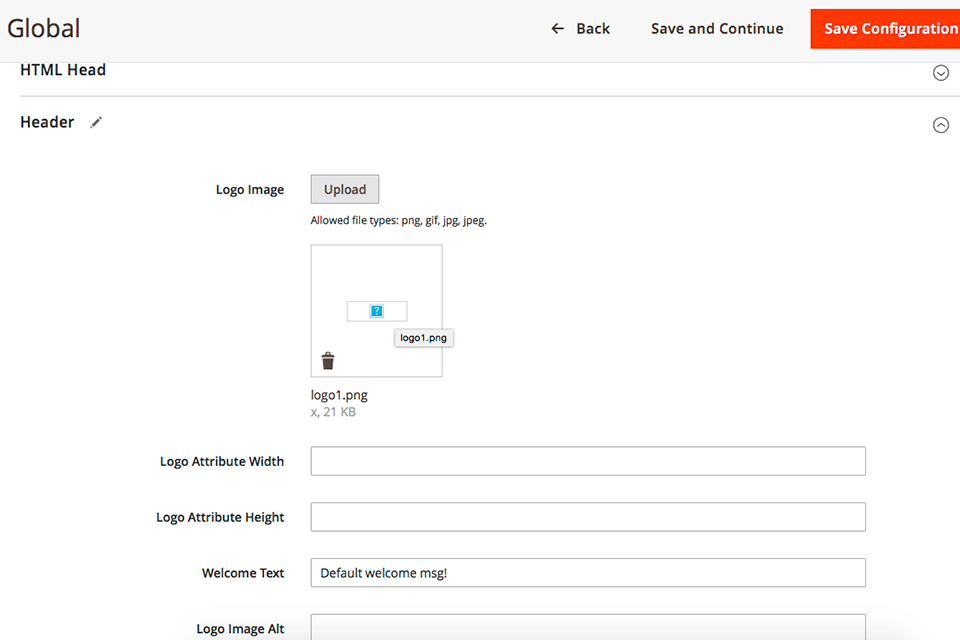960x640 pixels.
Task: Click Save and Continue
Action: click(x=717, y=29)
